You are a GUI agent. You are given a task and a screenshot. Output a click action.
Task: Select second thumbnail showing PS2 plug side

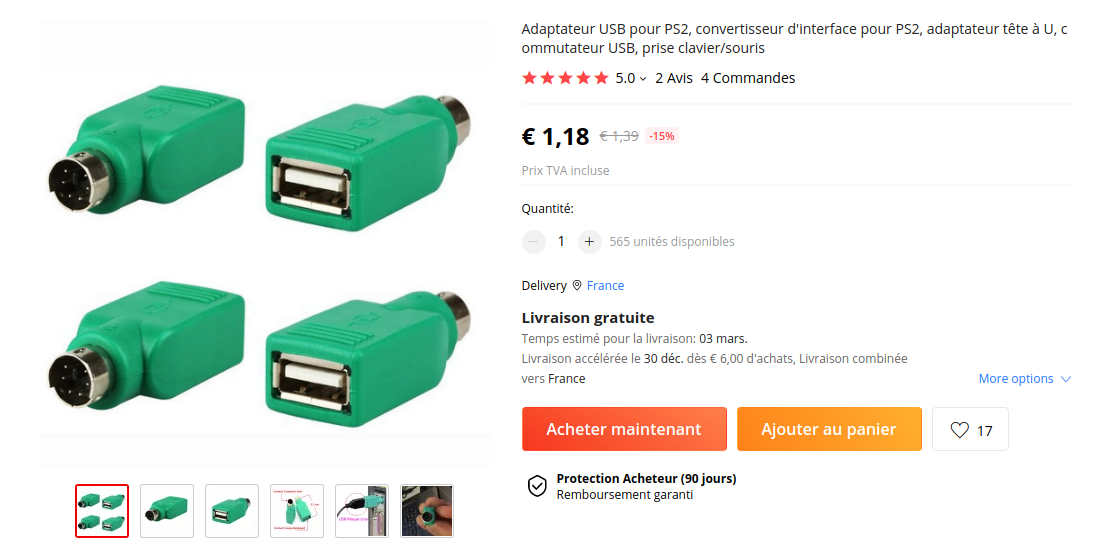(x=167, y=511)
